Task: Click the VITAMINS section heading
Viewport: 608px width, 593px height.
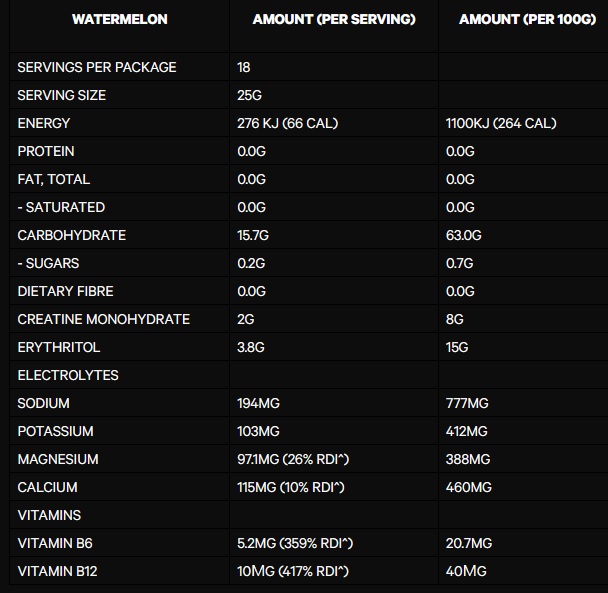Action: click(x=49, y=515)
